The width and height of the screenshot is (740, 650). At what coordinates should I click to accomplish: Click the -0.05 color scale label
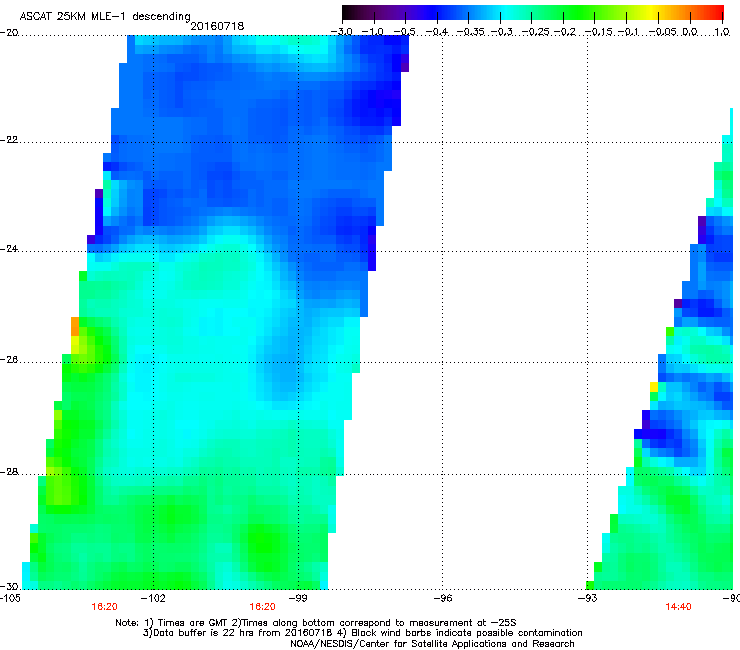pyautogui.click(x=663, y=32)
